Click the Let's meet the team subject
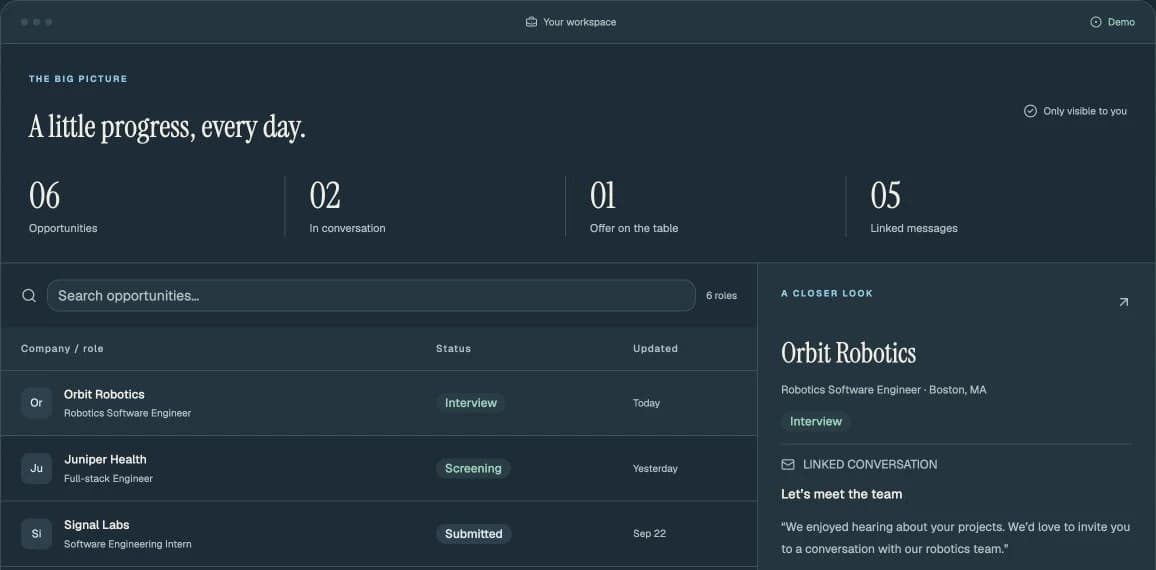The height and width of the screenshot is (570, 1156). (x=841, y=494)
